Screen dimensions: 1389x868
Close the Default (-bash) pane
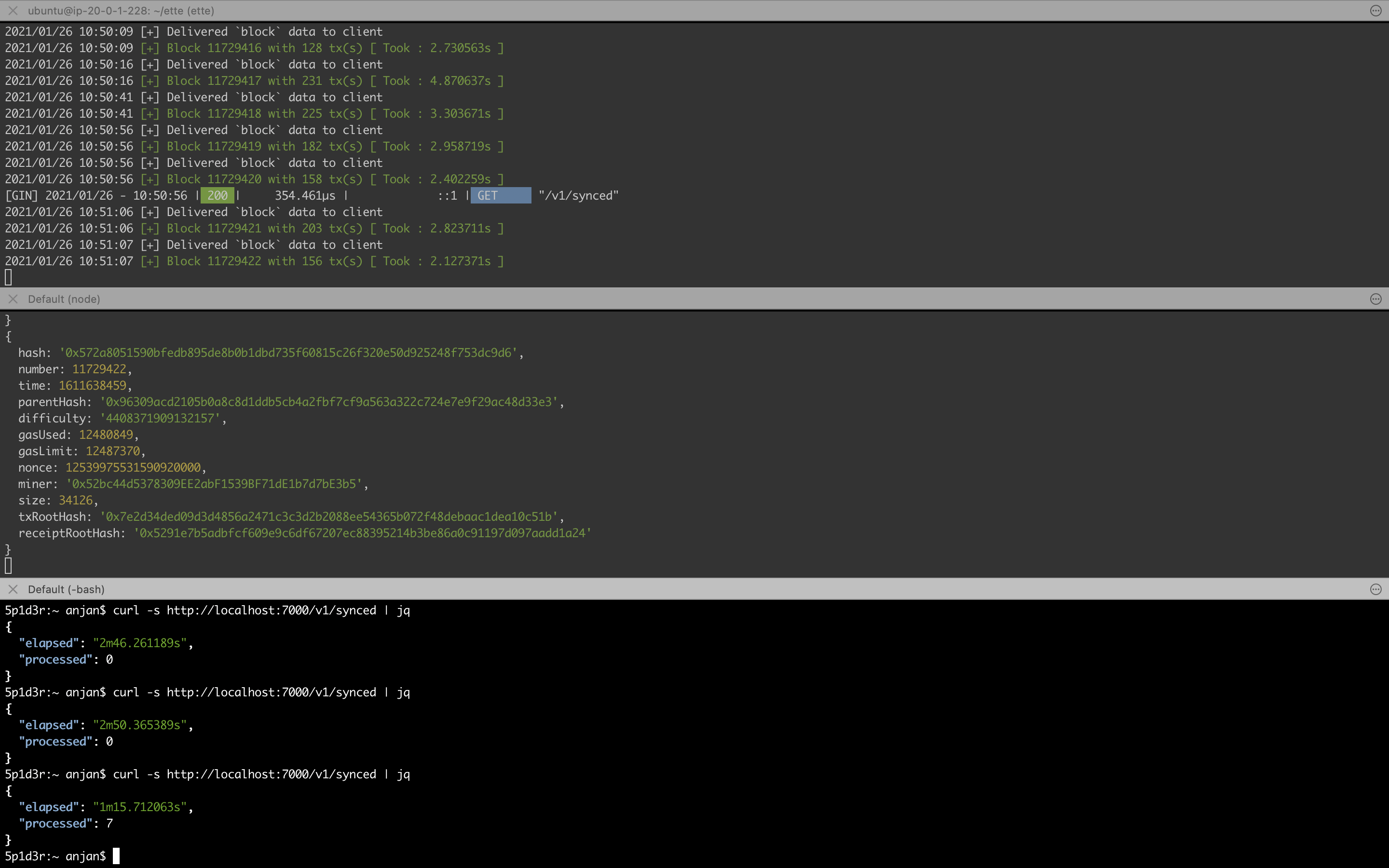point(13,589)
